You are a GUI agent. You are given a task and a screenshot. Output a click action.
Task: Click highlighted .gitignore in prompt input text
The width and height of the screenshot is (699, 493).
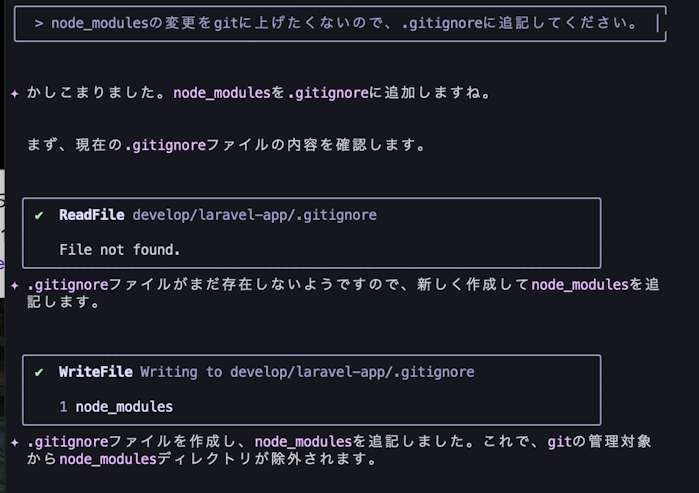click(x=441, y=23)
